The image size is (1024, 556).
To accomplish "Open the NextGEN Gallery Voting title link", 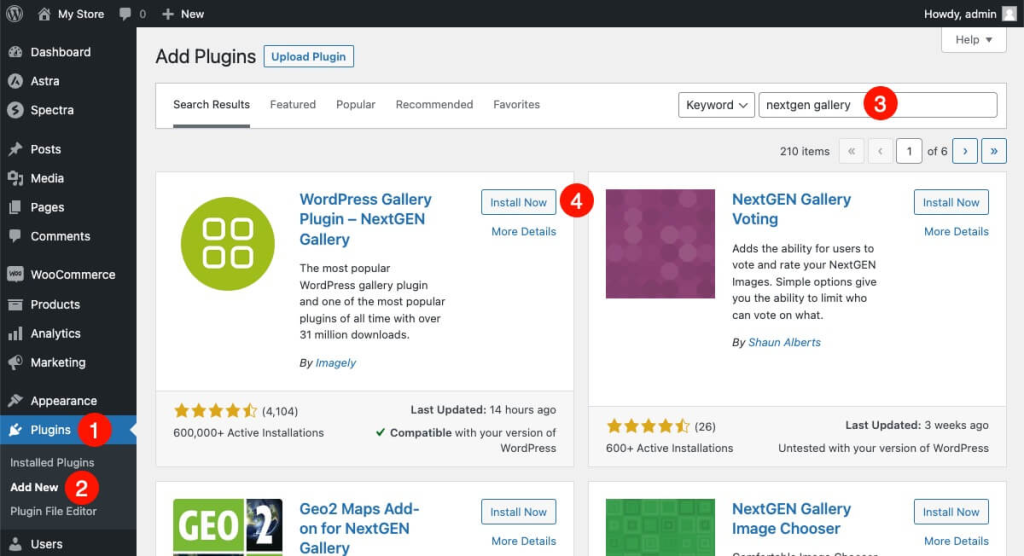I will (791, 209).
